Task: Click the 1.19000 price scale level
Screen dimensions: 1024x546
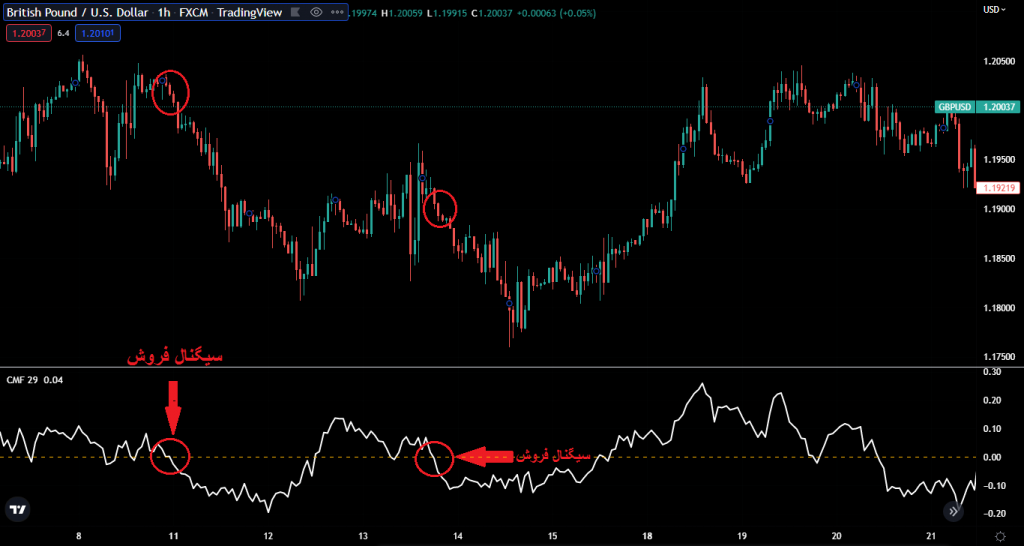Action: click(x=999, y=209)
